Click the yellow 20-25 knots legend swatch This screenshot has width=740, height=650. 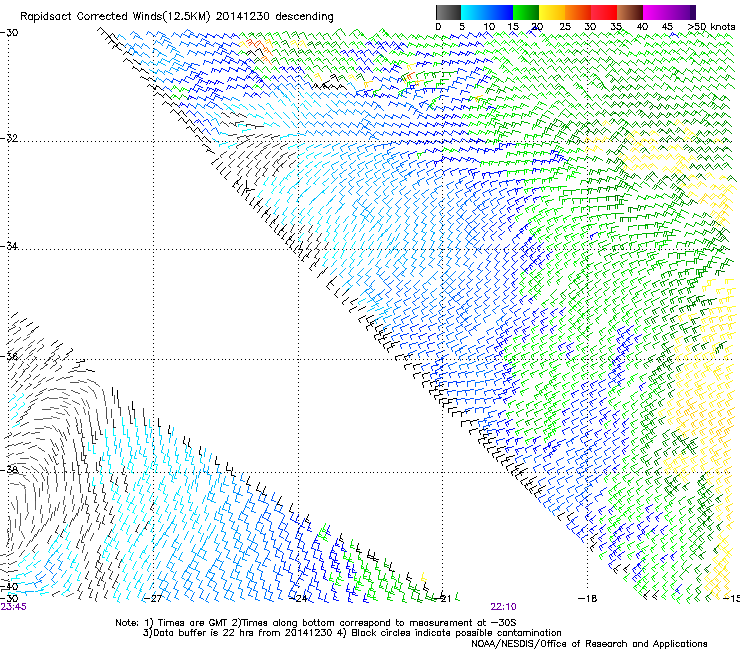pos(552,12)
